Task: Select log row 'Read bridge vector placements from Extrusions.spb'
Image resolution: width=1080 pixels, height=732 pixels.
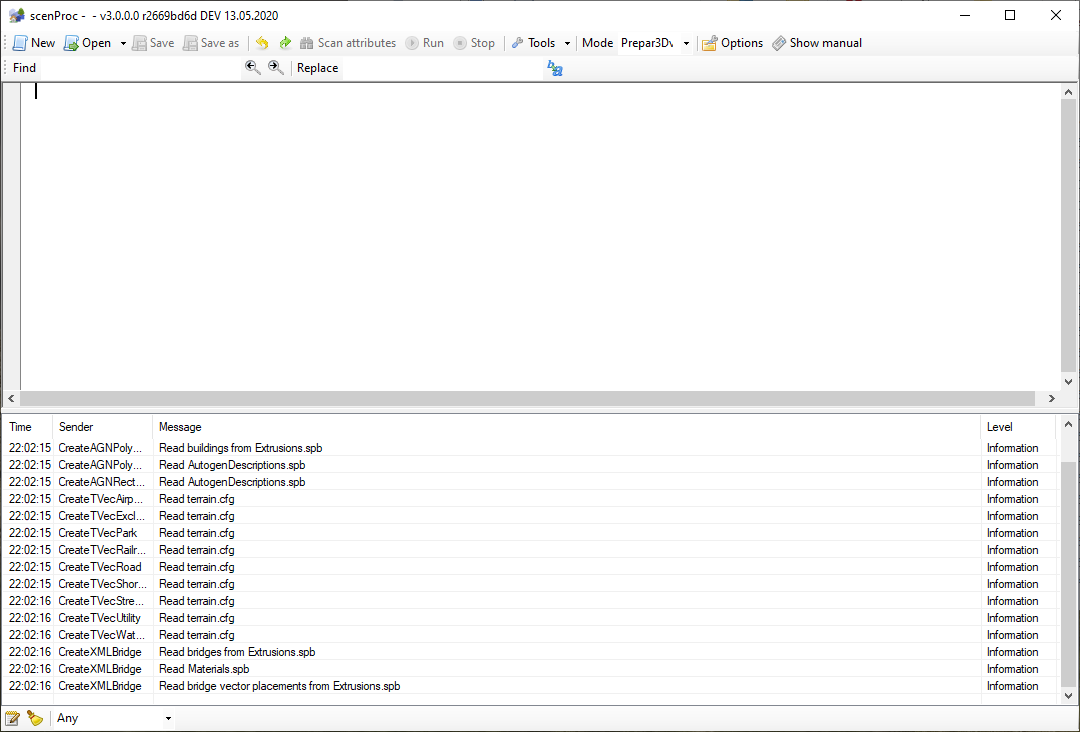Action: point(529,686)
